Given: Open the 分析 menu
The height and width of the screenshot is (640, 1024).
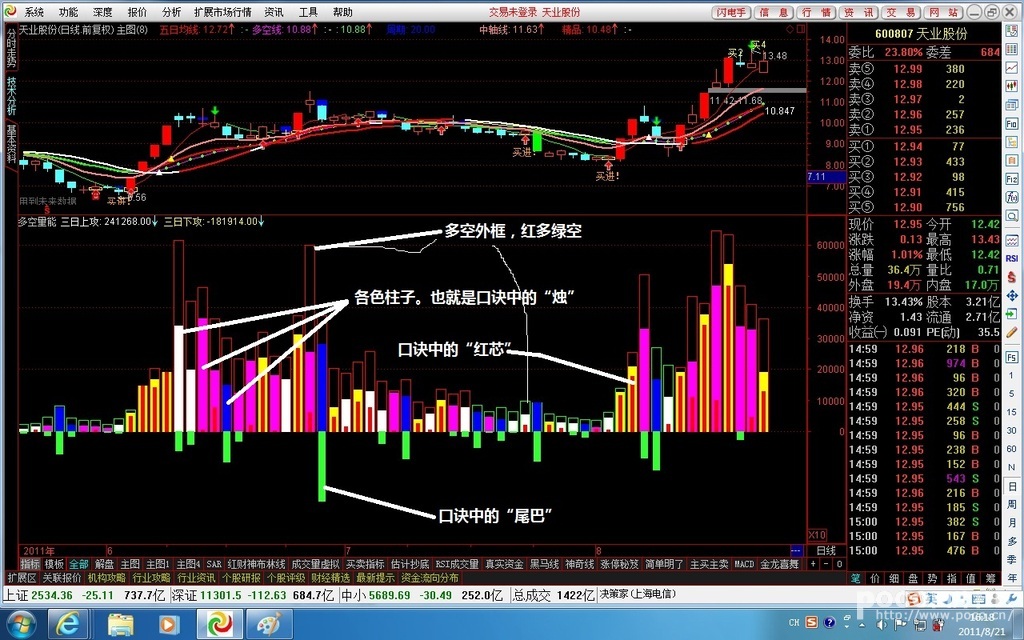Looking at the screenshot, I should [172, 12].
